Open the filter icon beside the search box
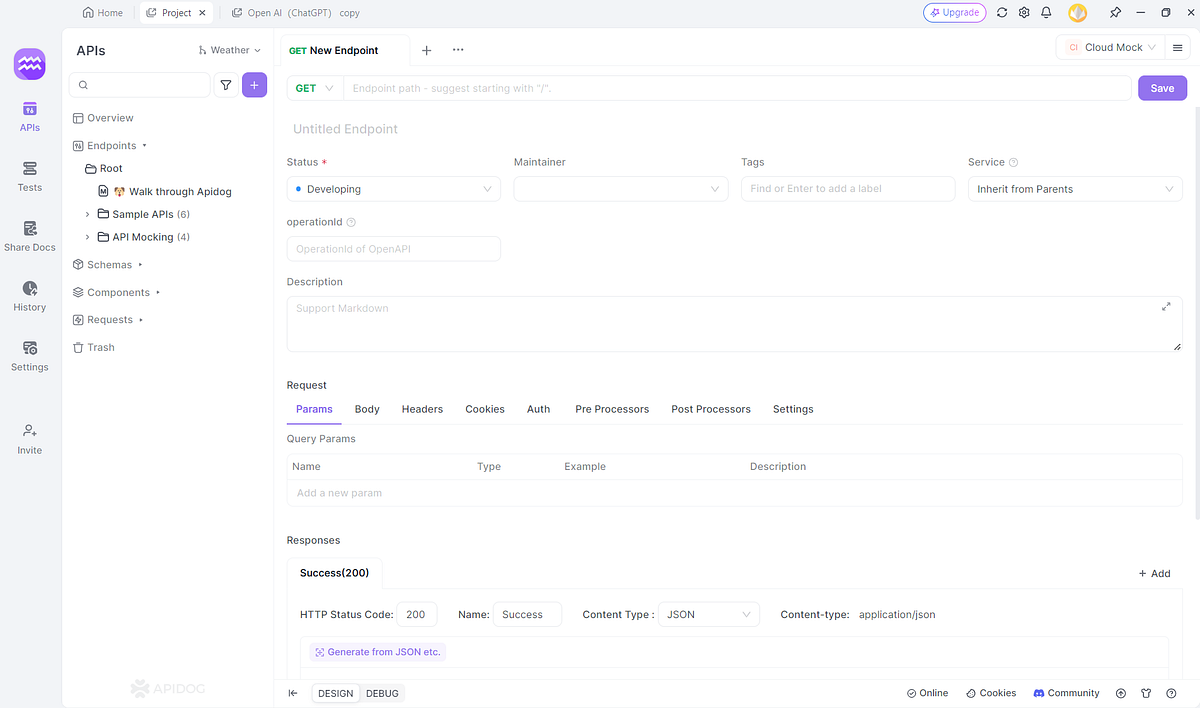Viewport: 1200px width, 708px height. pos(226,85)
